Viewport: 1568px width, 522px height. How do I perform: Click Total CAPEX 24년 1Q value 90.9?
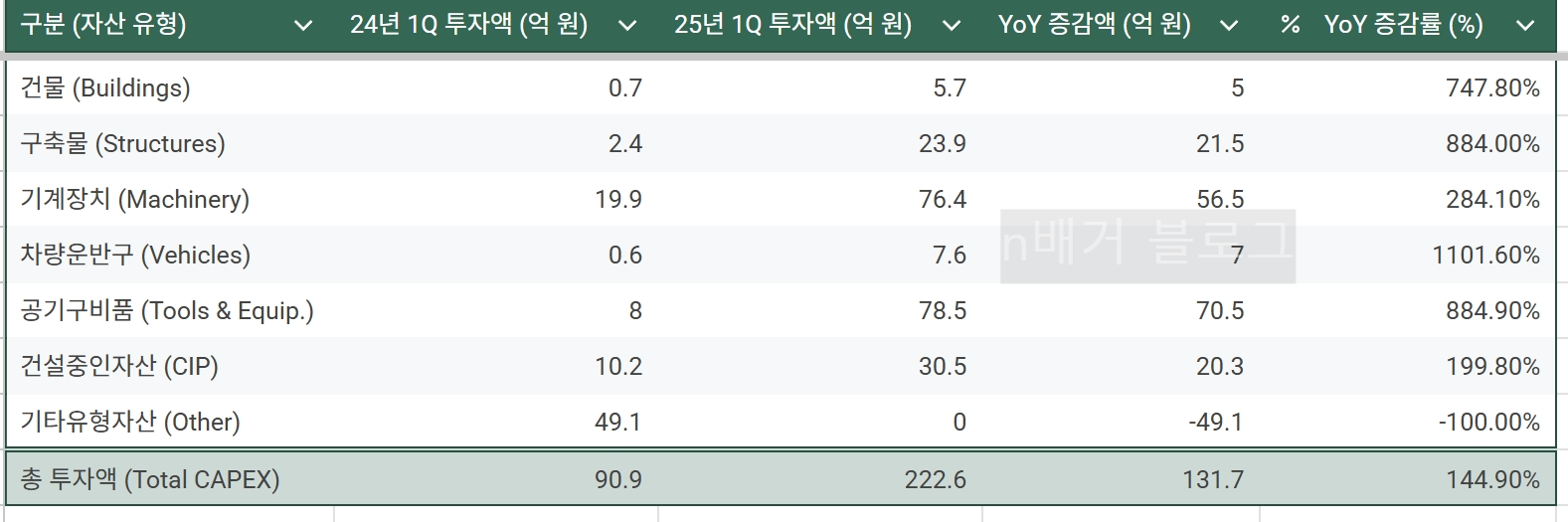[618, 479]
